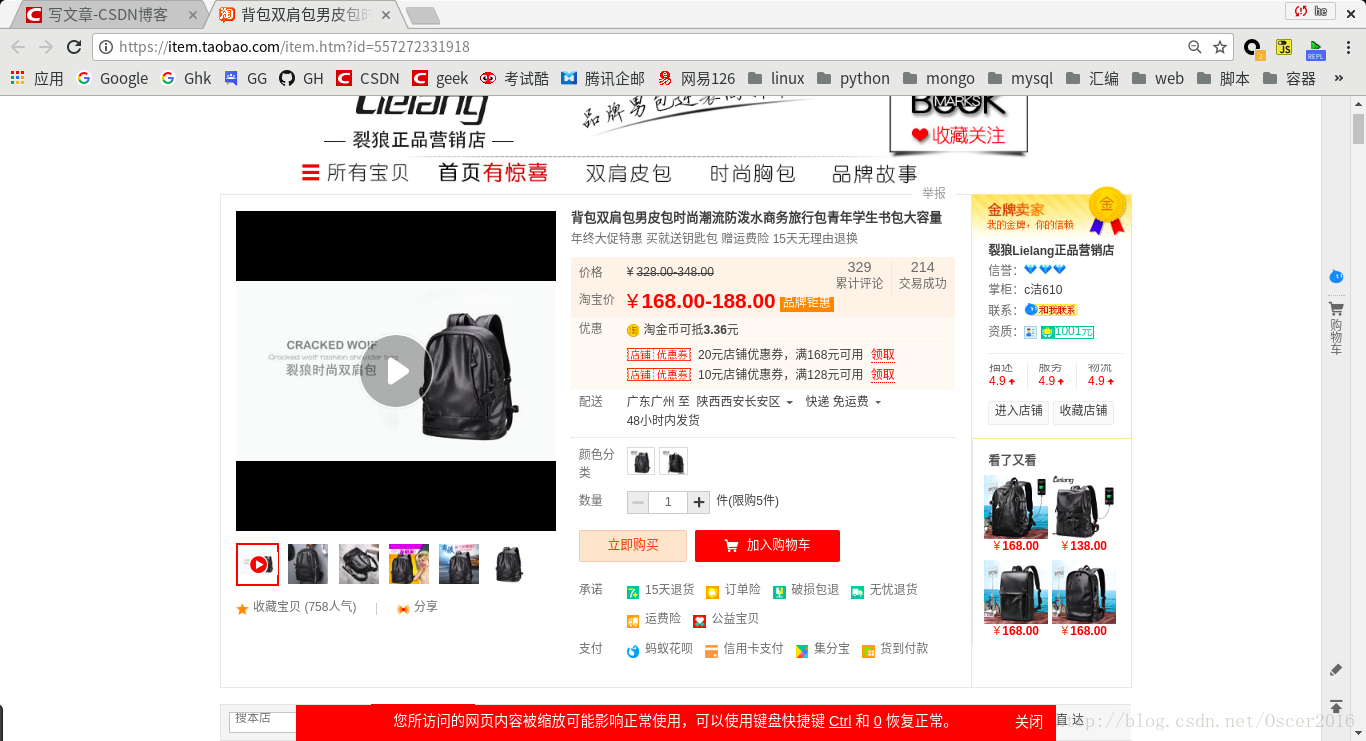Click the sidebar pencil feedback icon
This screenshot has height=741, width=1366.
1336,670
